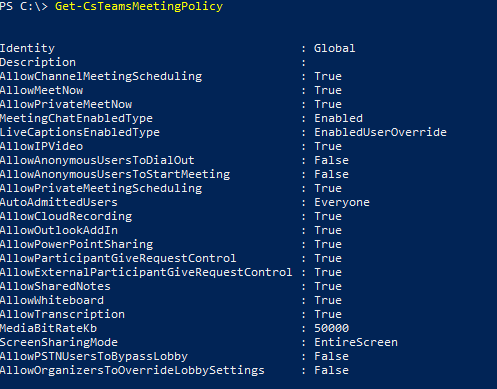Click the 50000 MediaBitRateKb value

pos(331,328)
